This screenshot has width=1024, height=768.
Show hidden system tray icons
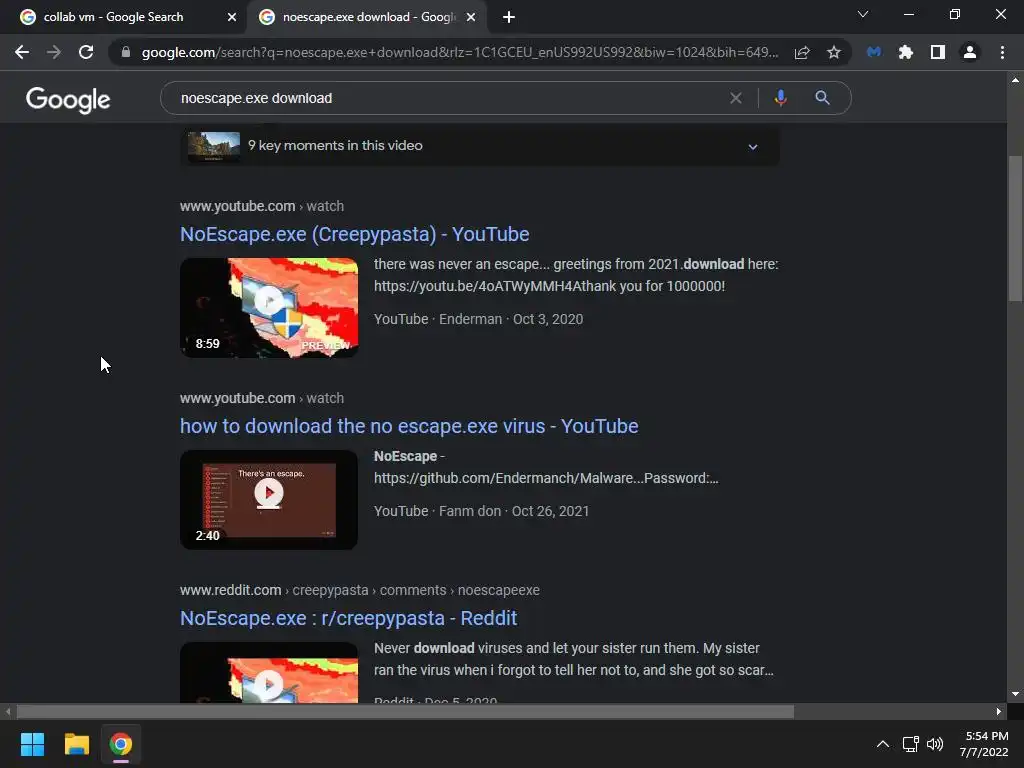pyautogui.click(x=882, y=744)
